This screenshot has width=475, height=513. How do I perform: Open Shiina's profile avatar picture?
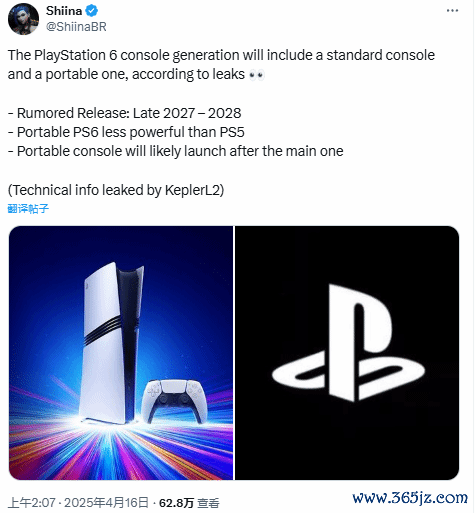(x=23, y=19)
